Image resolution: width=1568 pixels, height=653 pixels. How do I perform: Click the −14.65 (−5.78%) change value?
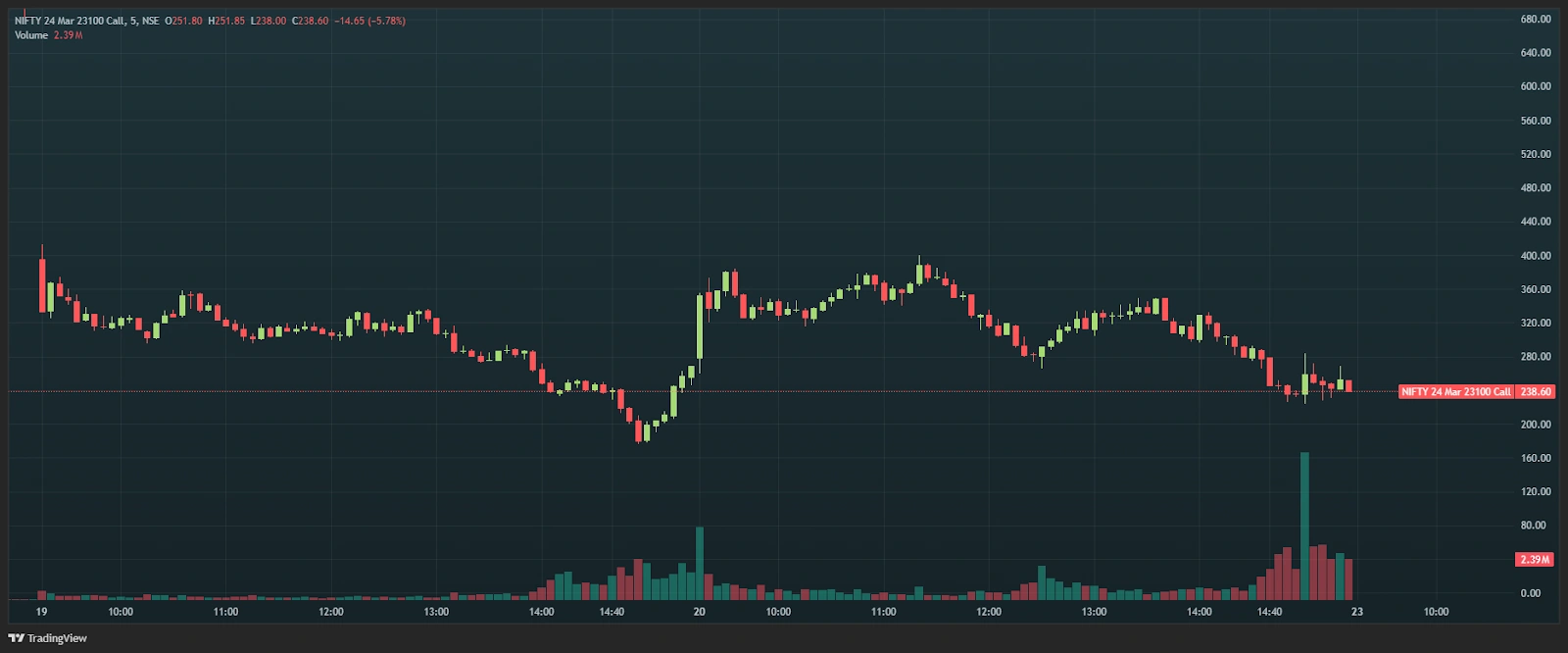369,21
